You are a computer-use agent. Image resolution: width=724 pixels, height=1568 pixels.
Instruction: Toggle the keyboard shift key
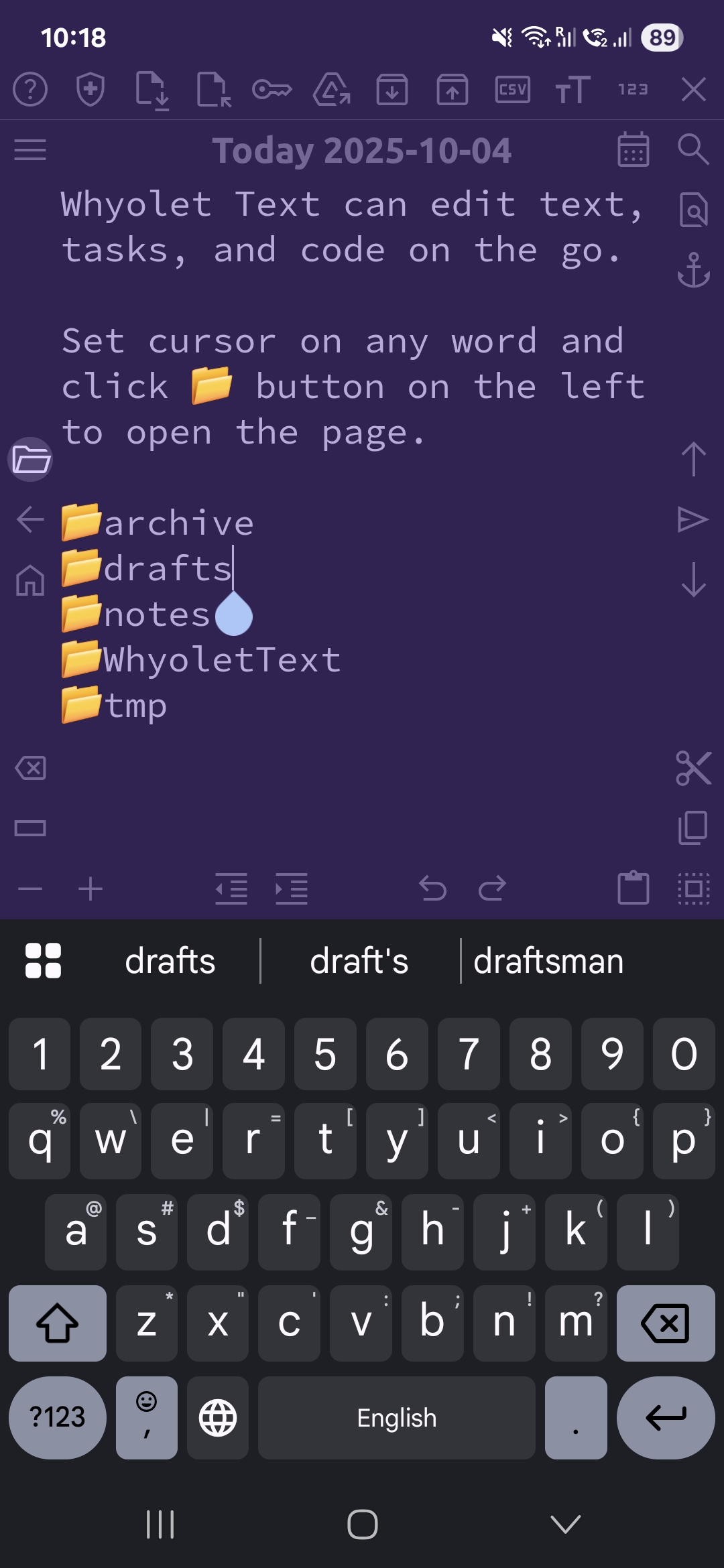58,1323
